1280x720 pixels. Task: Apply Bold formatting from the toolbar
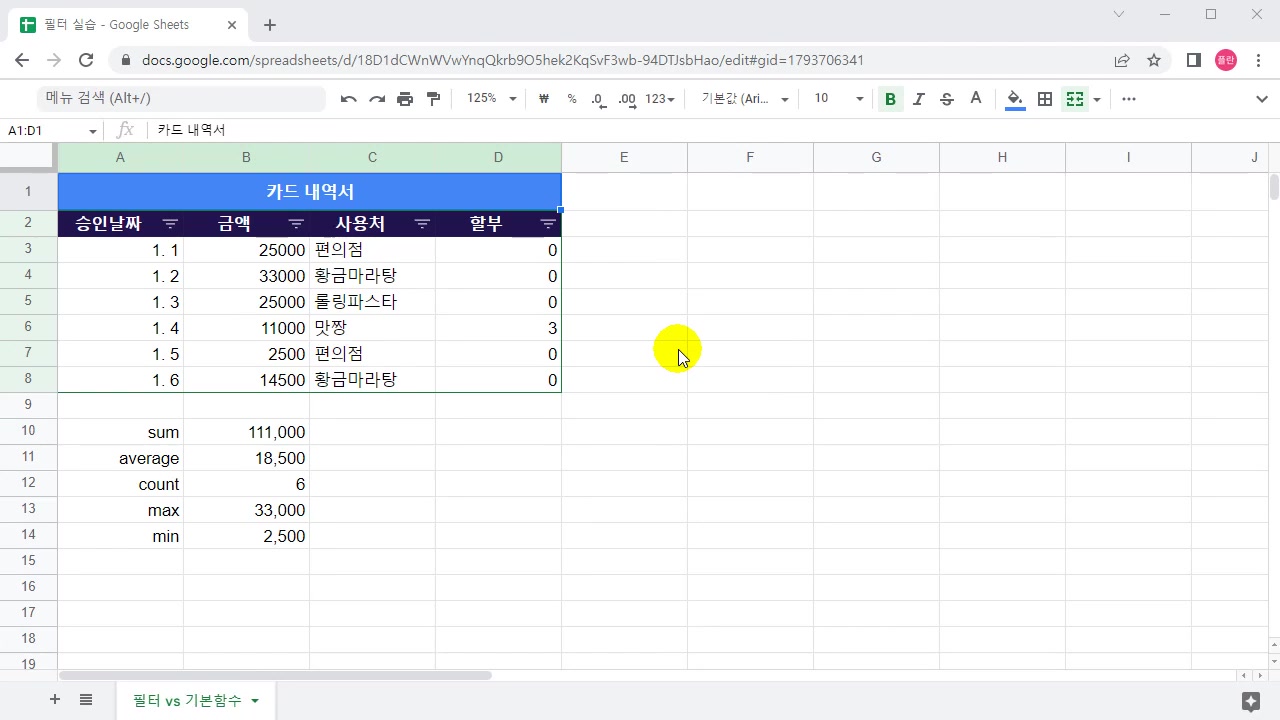click(889, 99)
